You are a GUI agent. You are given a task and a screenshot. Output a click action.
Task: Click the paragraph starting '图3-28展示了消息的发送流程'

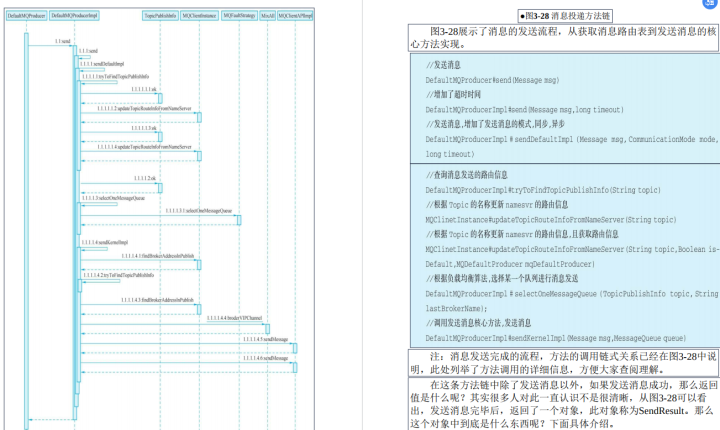coord(563,38)
